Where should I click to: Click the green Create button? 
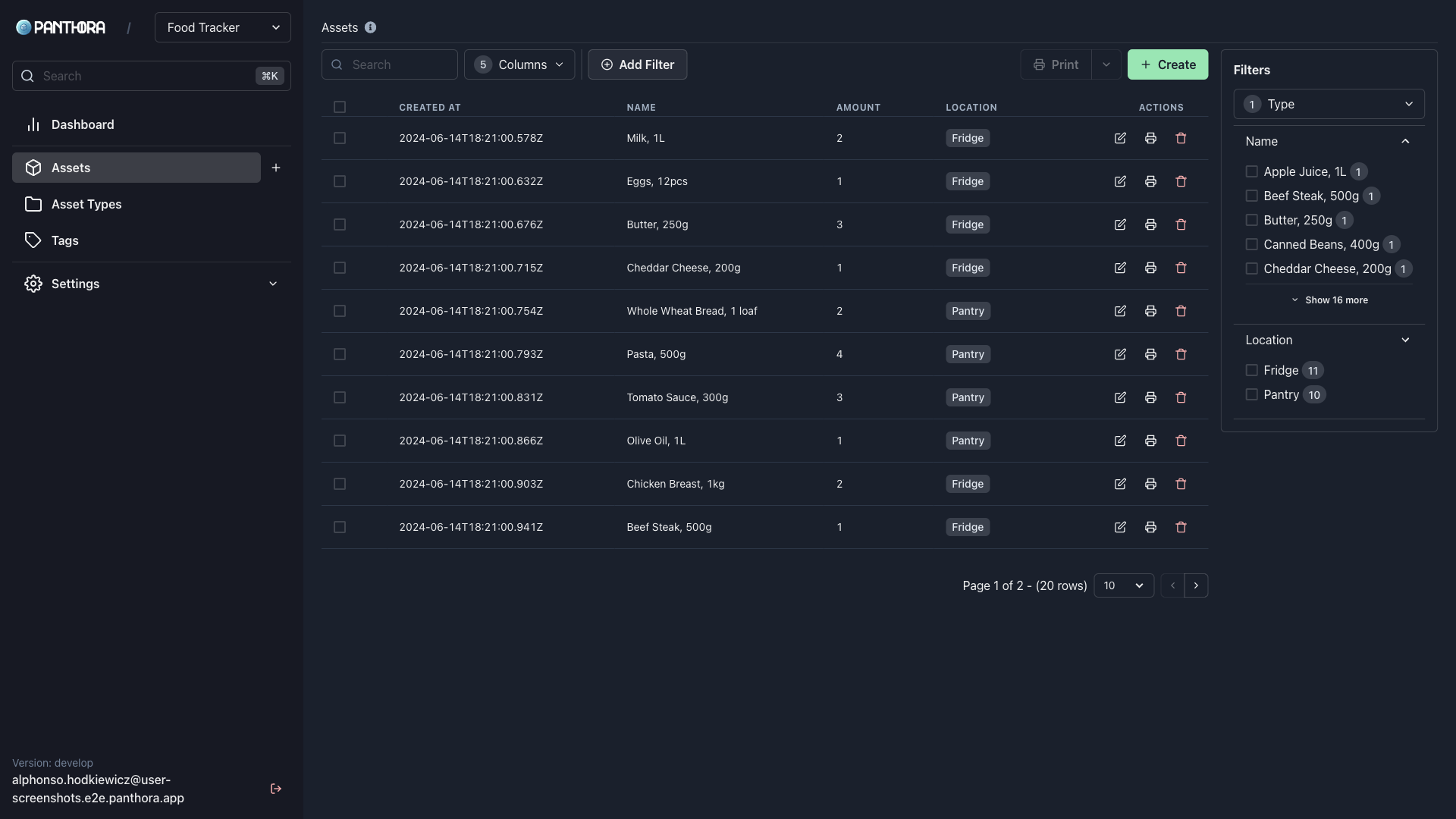[1167, 64]
